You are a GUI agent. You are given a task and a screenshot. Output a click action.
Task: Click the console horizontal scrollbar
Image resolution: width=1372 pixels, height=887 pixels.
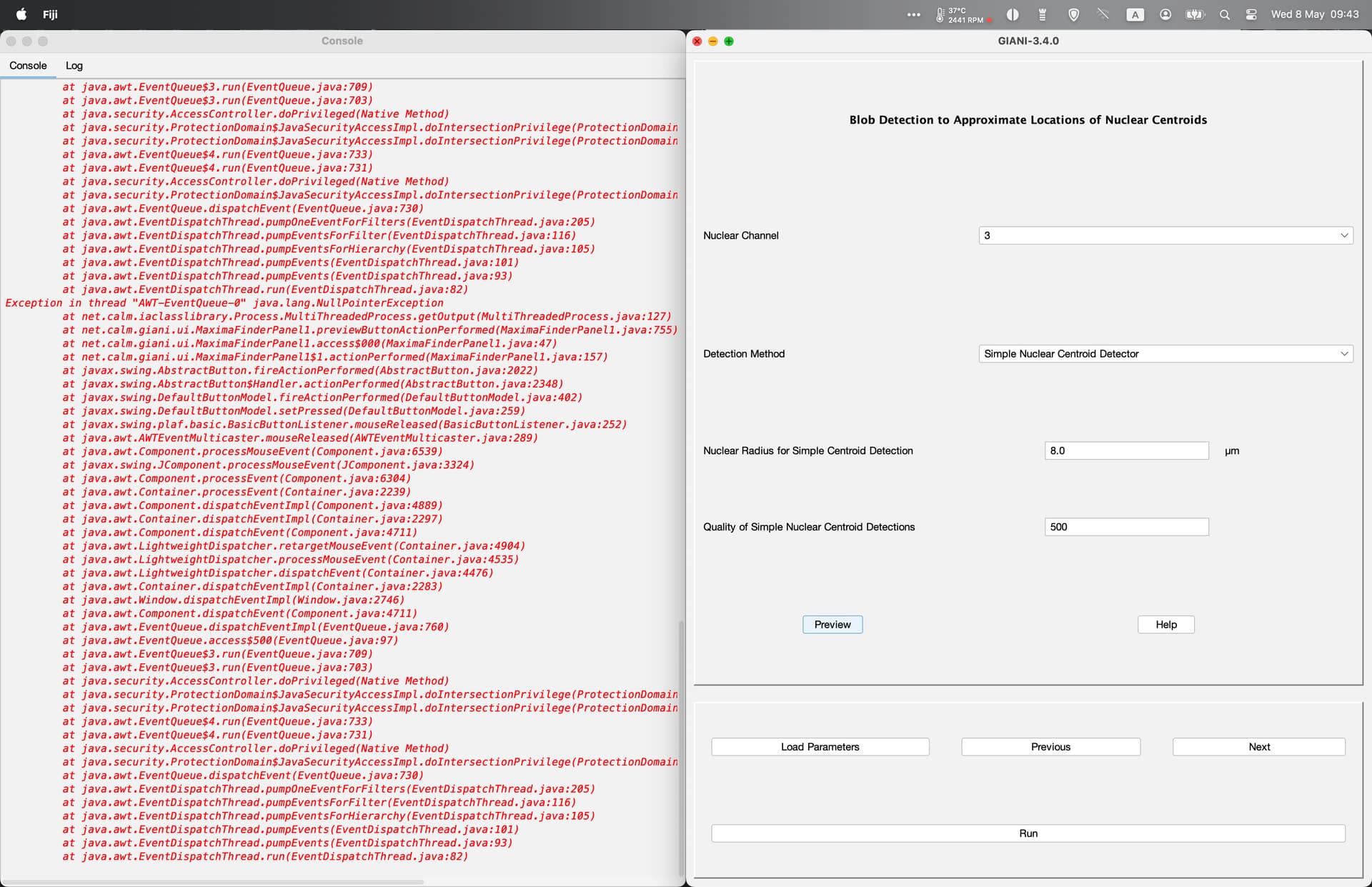pyautogui.click(x=214, y=881)
